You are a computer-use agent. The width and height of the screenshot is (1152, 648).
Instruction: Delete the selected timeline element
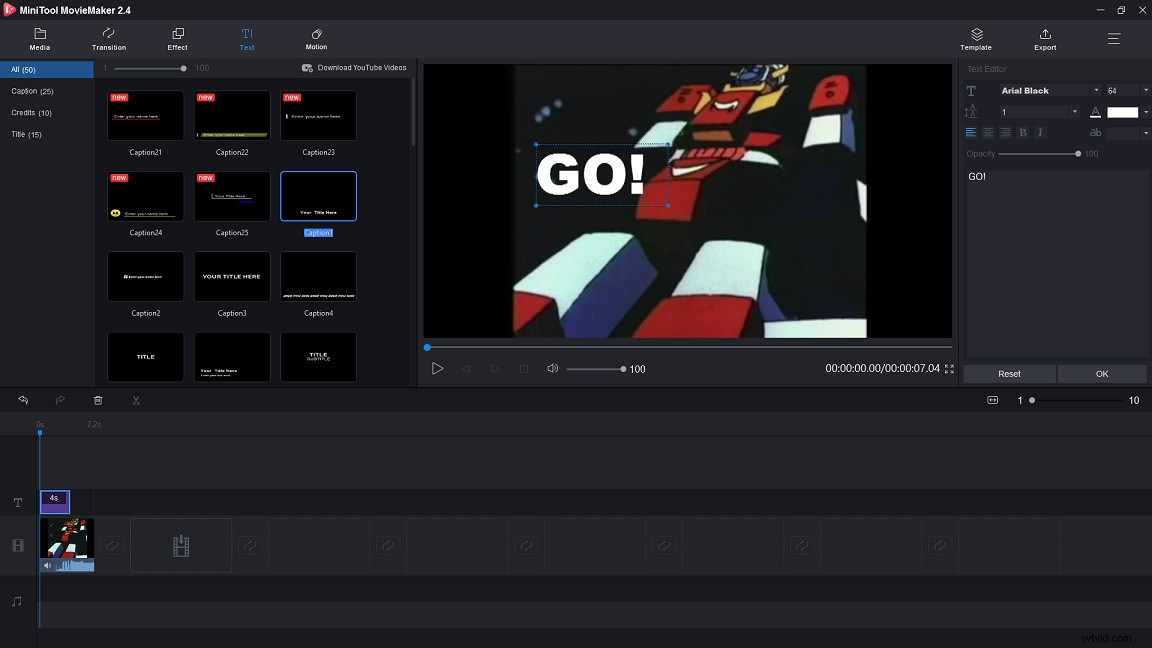(x=97, y=400)
